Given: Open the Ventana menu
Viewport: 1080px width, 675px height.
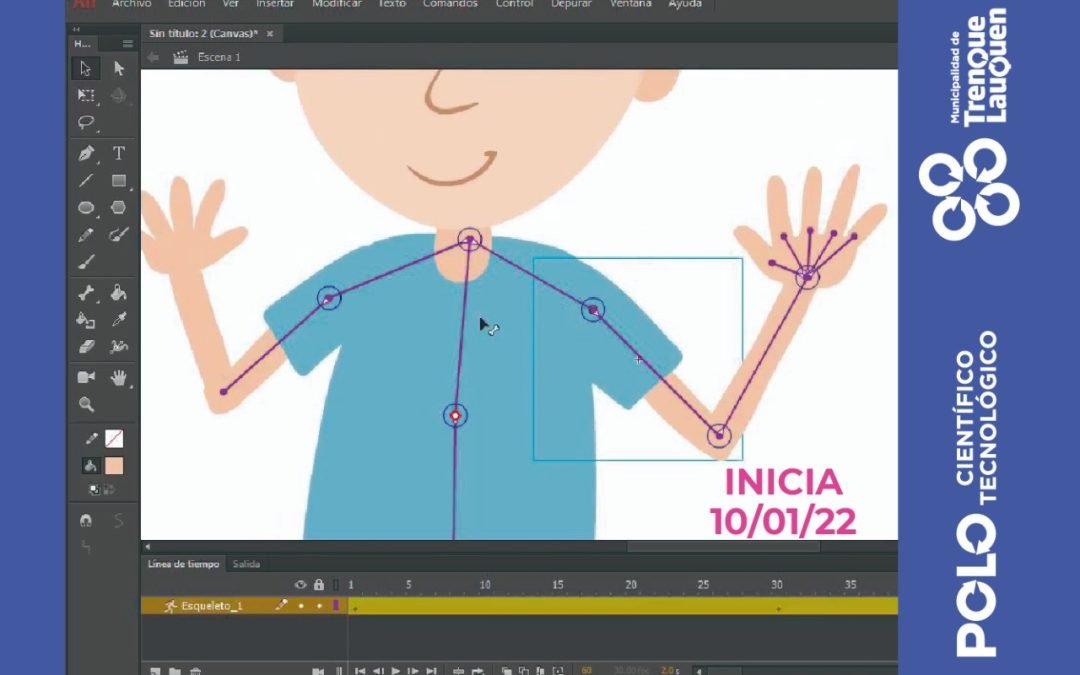Looking at the screenshot, I should tap(631, 4).
